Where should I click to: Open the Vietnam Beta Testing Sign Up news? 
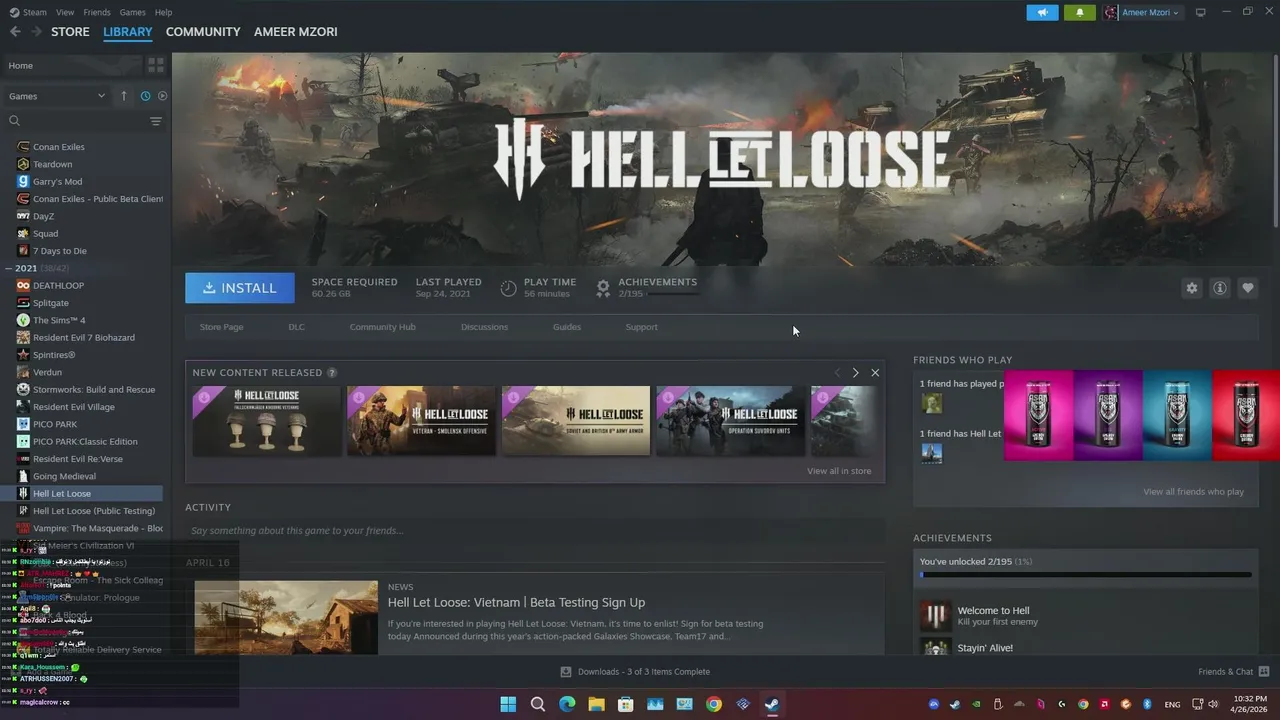click(x=516, y=602)
